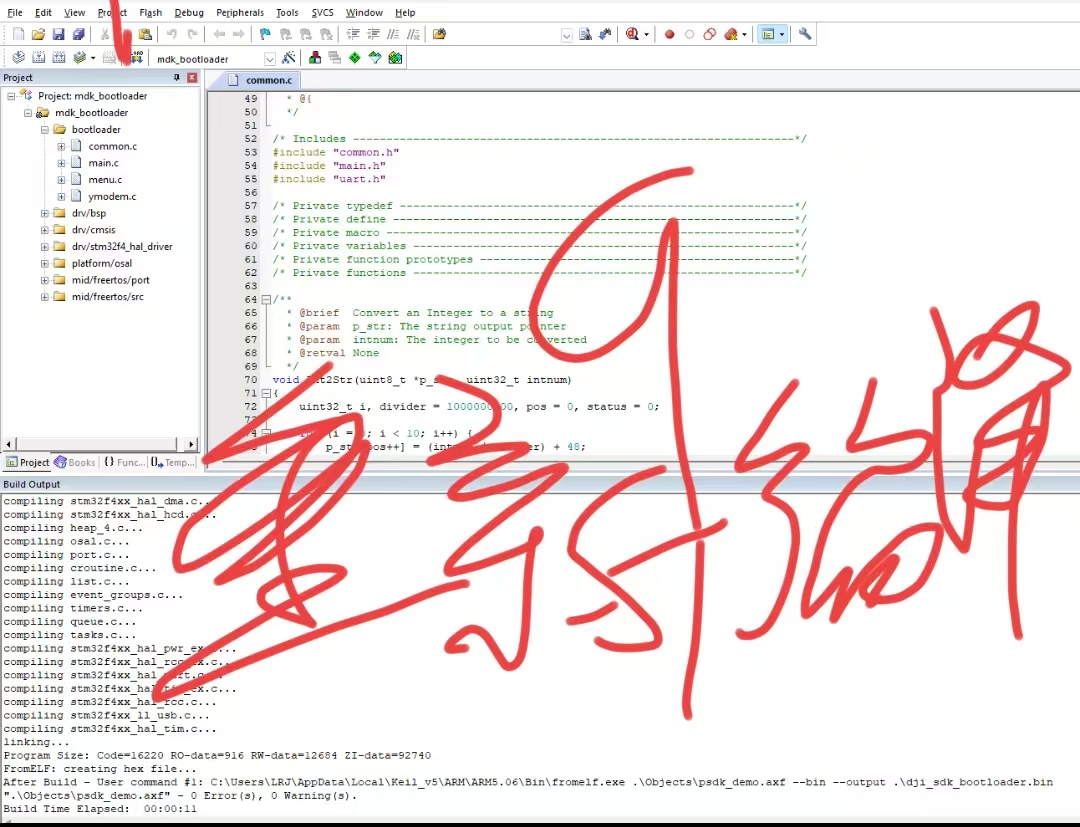Image resolution: width=1080 pixels, height=827 pixels.
Task: Click the Download to flash icon
Action: pyautogui.click(x=136, y=58)
